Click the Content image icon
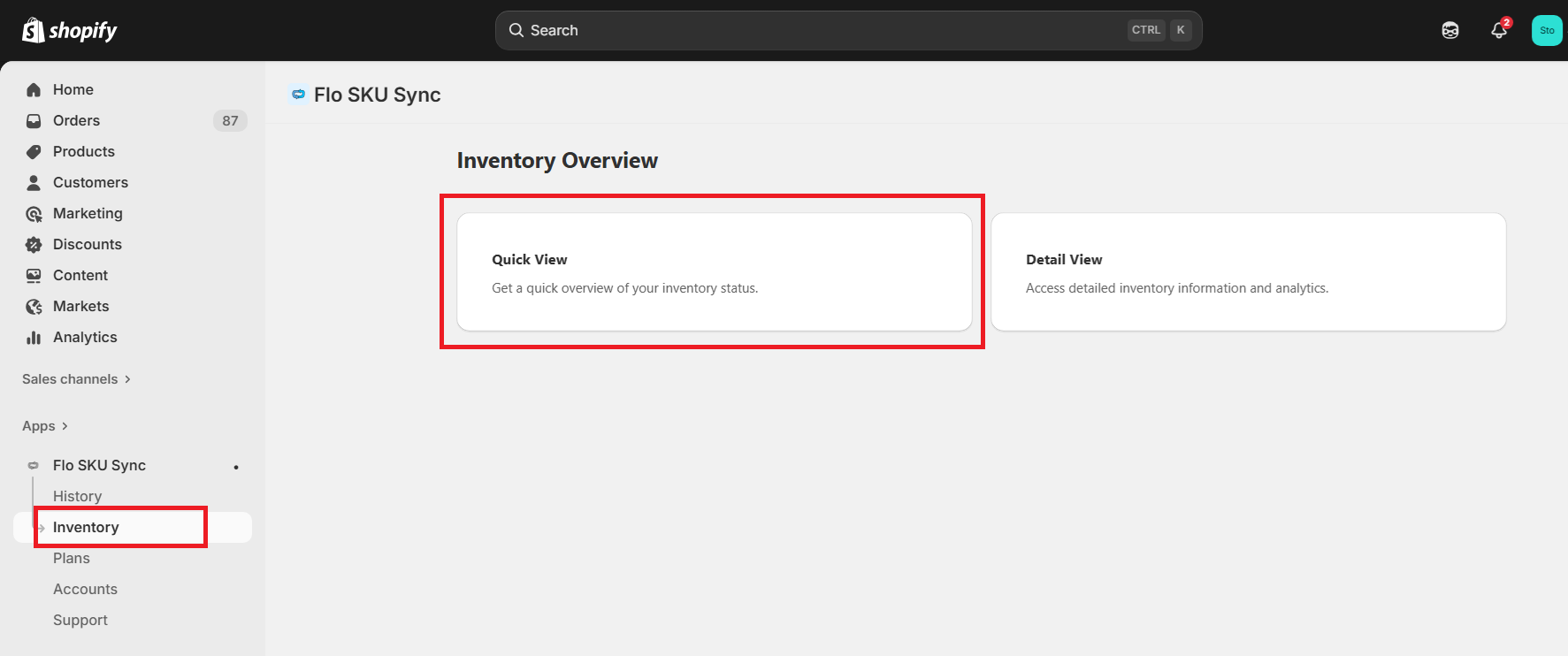 tap(34, 275)
